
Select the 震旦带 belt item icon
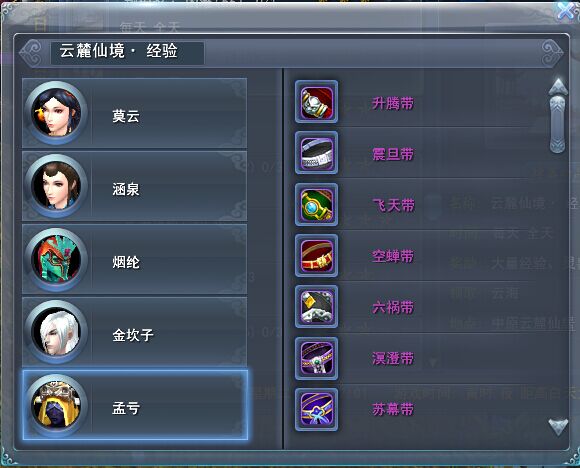click(316, 153)
